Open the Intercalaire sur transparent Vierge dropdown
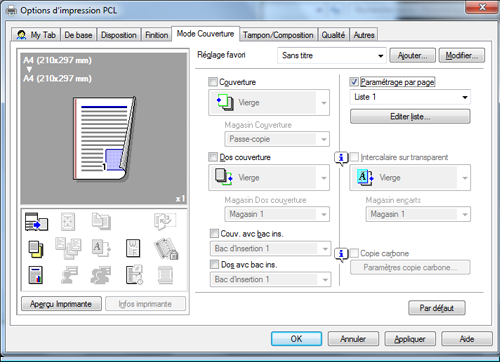500x362 pixels. click(410, 177)
